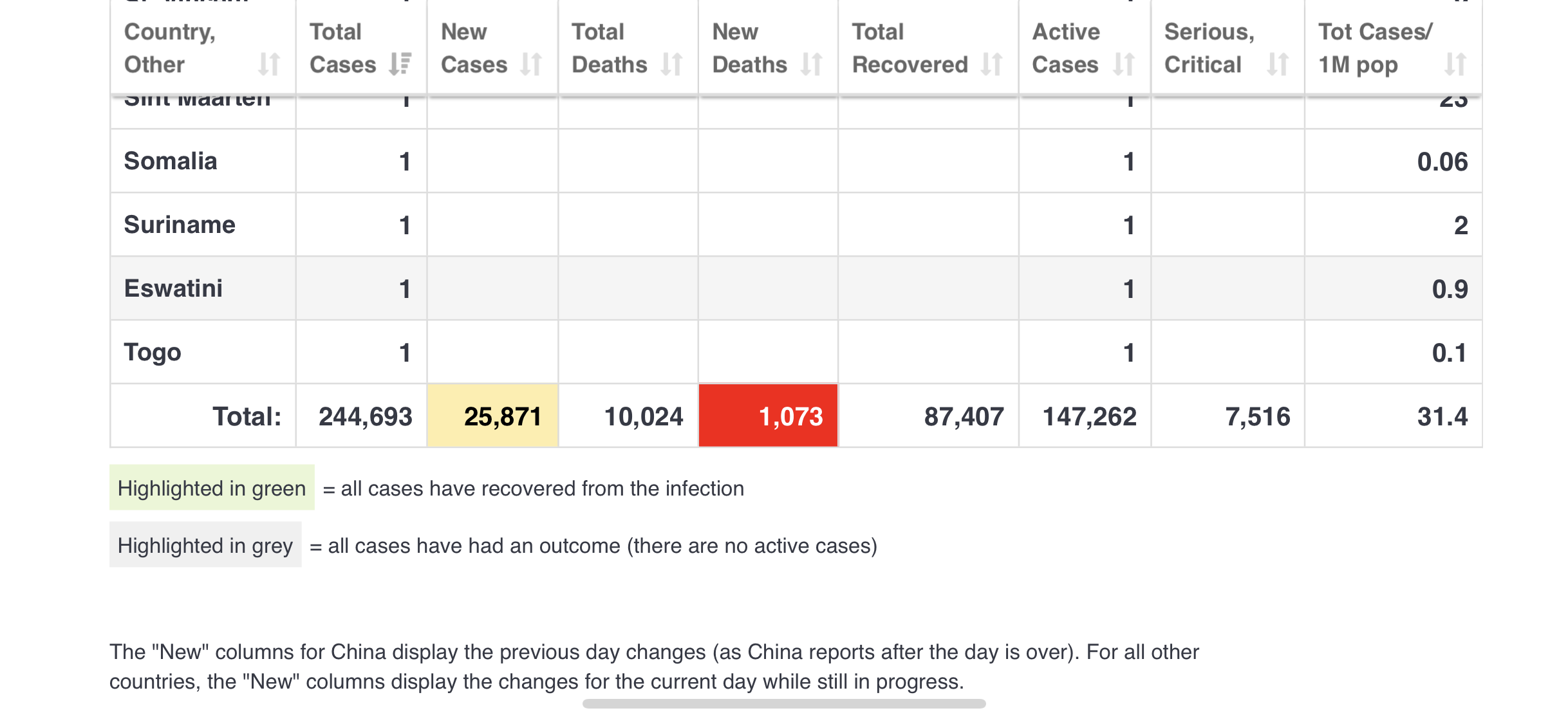This screenshot has height=724, width=1568.
Task: Sort by Serious, Critical arrow icon
Action: pyautogui.click(x=1278, y=64)
